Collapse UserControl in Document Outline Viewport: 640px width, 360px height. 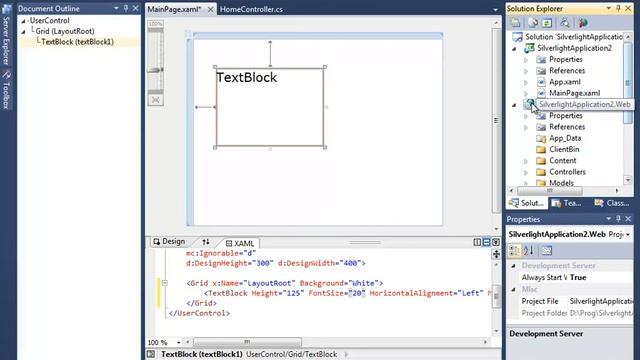[x=23, y=21]
